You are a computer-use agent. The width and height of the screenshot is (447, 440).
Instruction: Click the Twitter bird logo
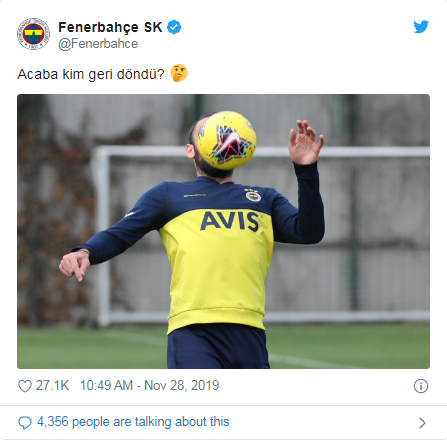tap(421, 27)
